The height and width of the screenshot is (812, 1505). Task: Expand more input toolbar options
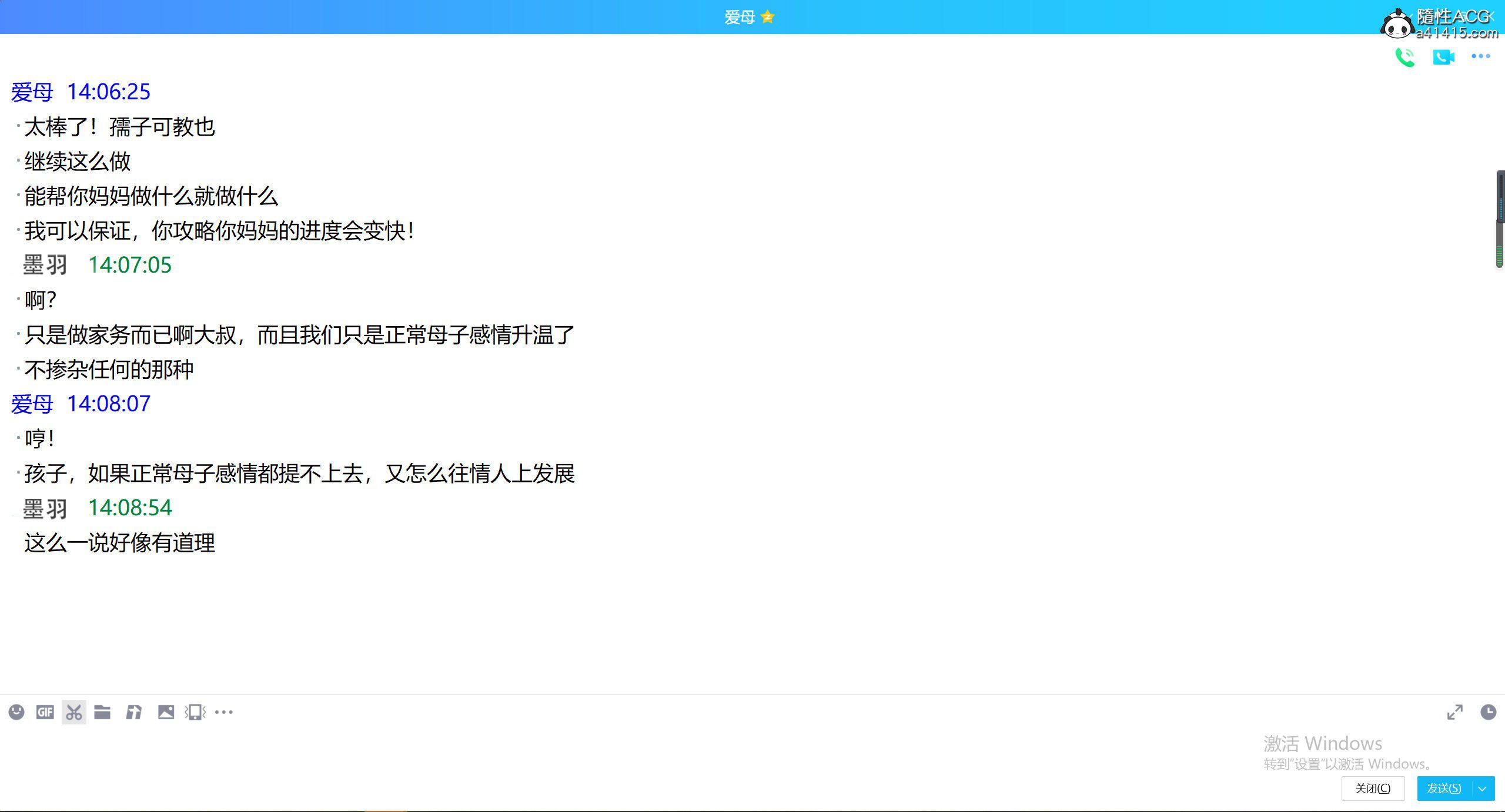[x=224, y=712]
